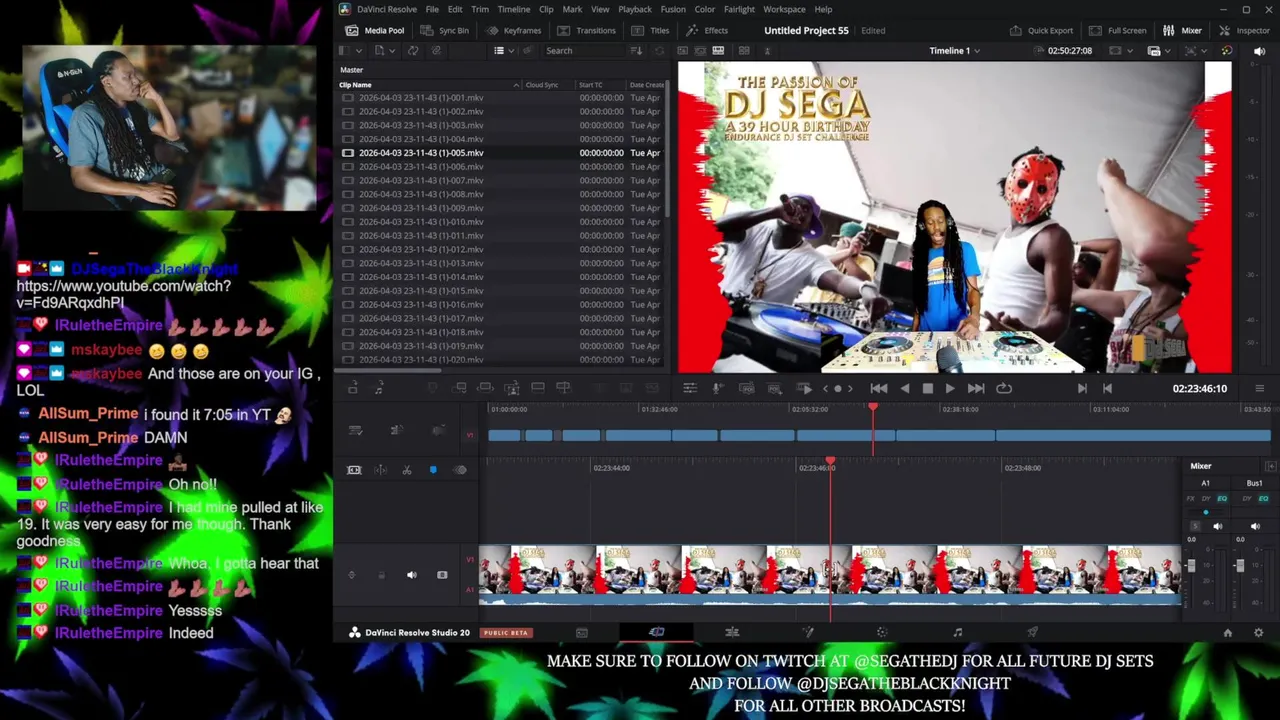Screen dimensions: 1280x720
Task: Click the media pool search field
Action: 585,50
